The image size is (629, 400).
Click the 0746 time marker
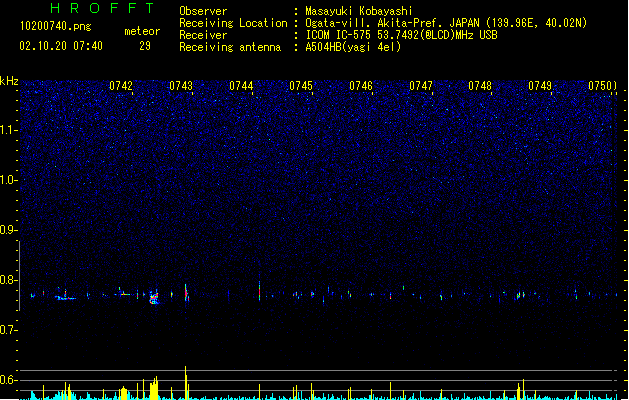point(361,86)
